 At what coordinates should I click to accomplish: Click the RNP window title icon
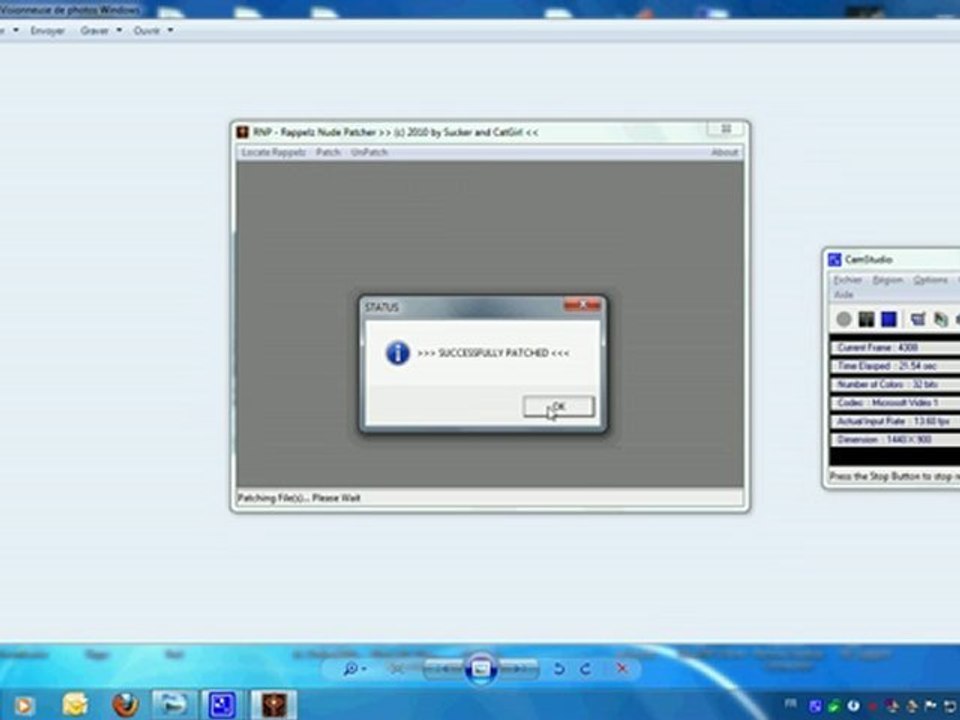click(243, 132)
